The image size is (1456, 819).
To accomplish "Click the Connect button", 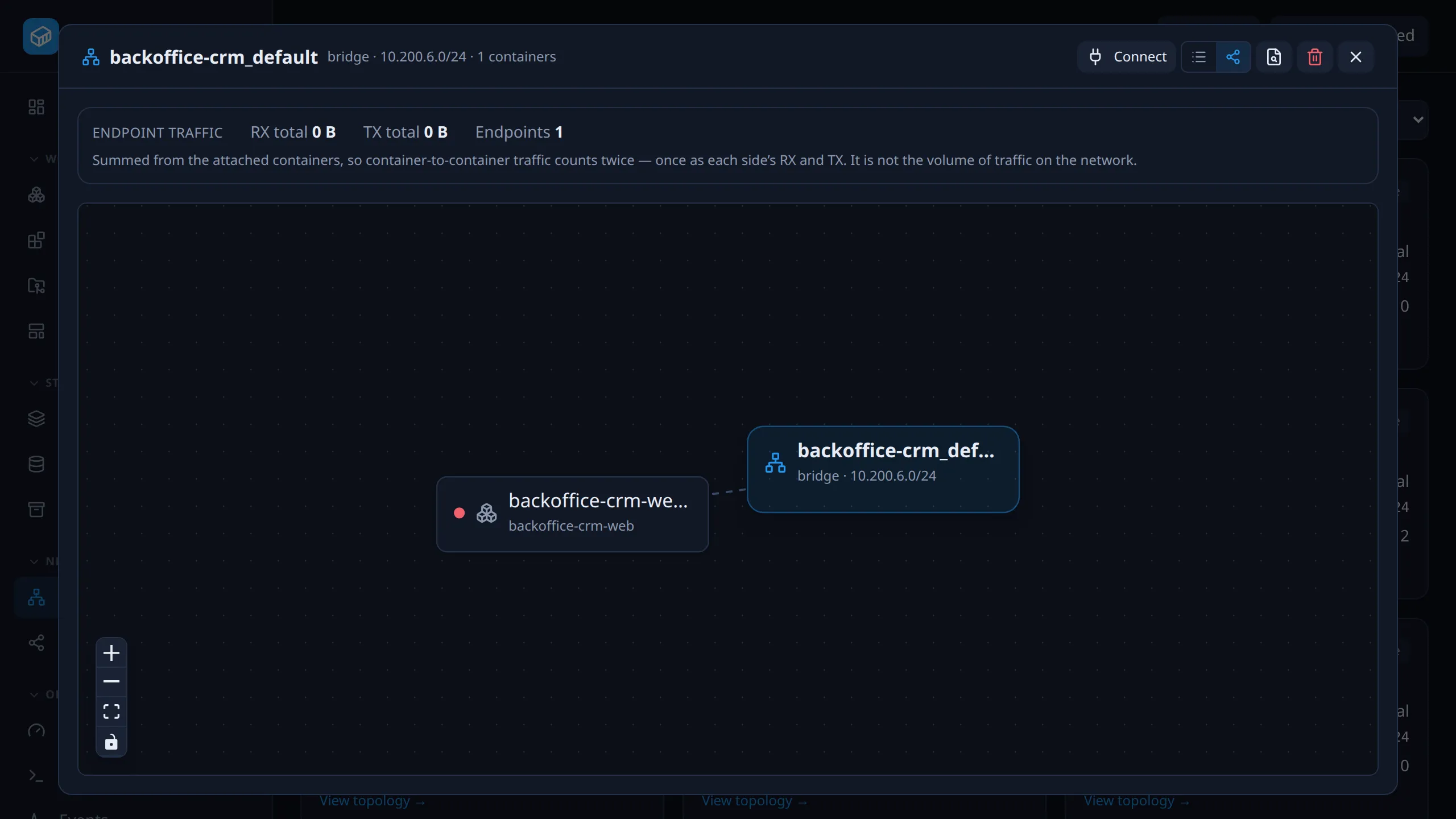I will tap(1127, 57).
